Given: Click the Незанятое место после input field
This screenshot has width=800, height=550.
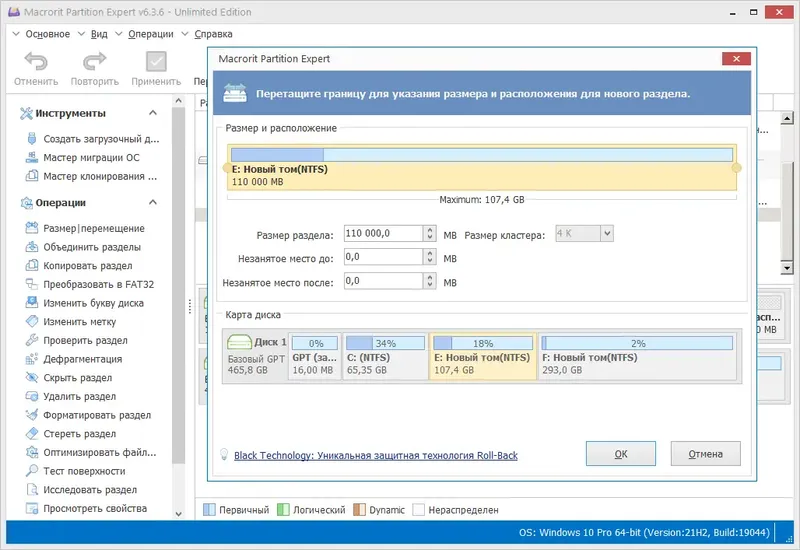Looking at the screenshot, I should point(384,281).
